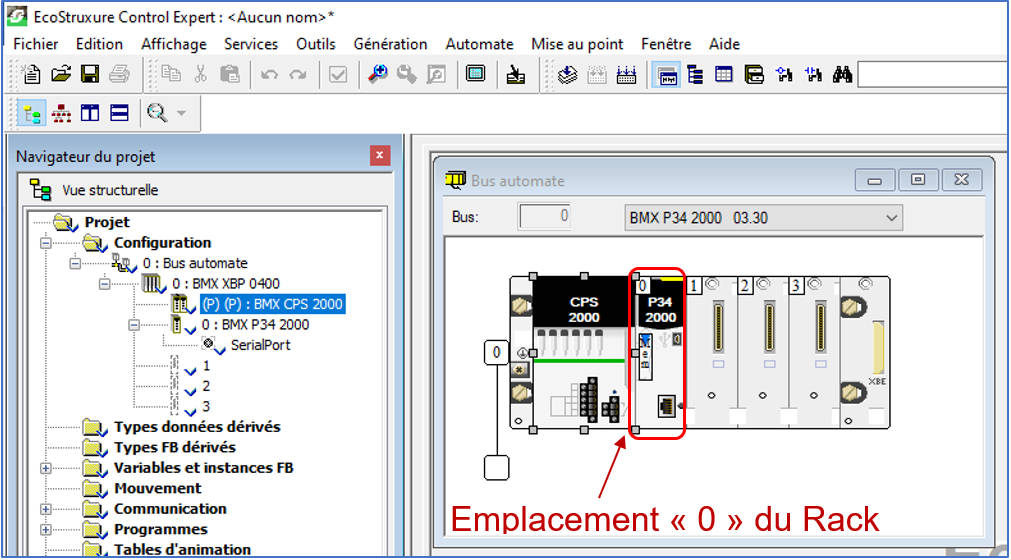Close the Navigateur du projet panel
The width and height of the screenshot is (1011, 560).
pyautogui.click(x=380, y=155)
